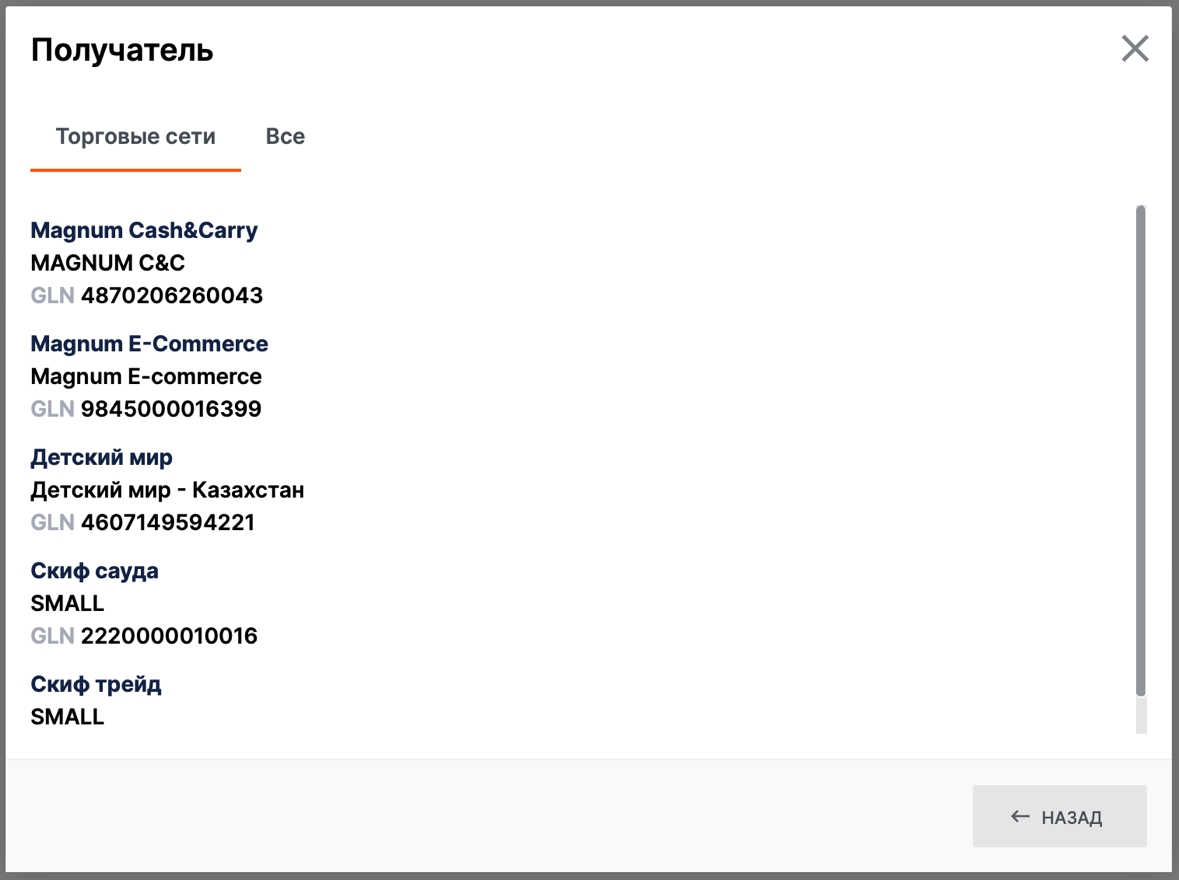Screen dimensions: 1179x880
Task: Choose the Magnum E-Commerce heading link
Action: click(x=149, y=344)
